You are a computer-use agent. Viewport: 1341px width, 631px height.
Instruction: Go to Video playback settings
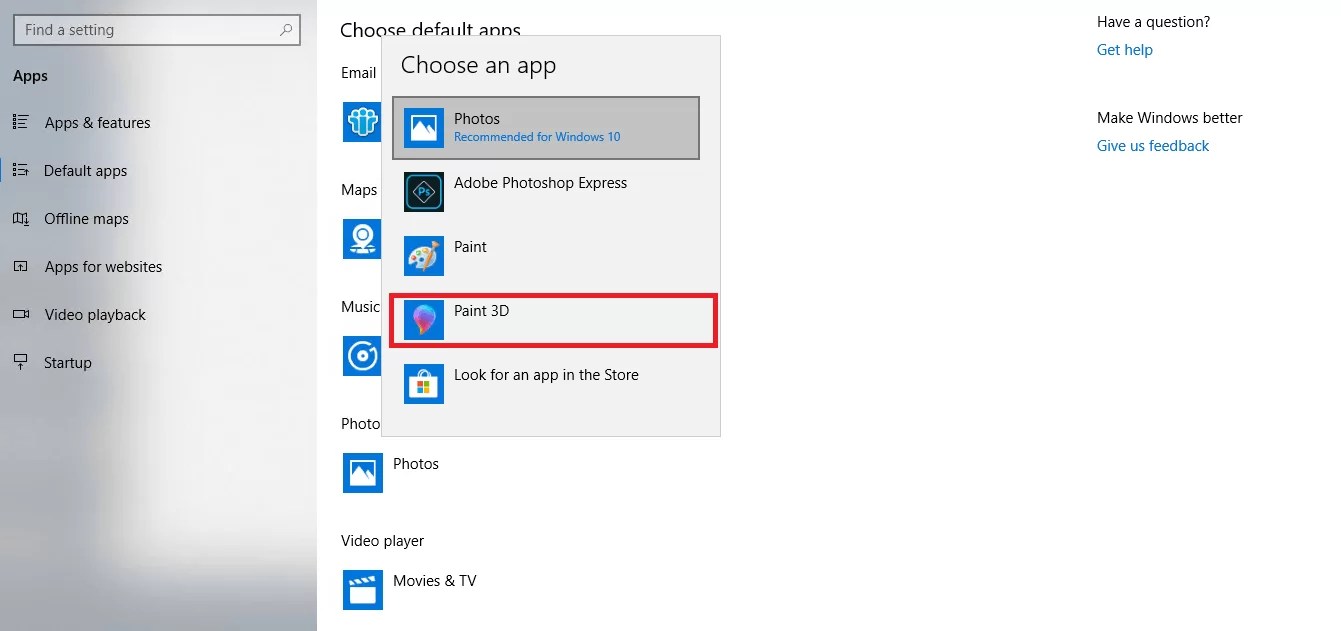click(x=92, y=314)
